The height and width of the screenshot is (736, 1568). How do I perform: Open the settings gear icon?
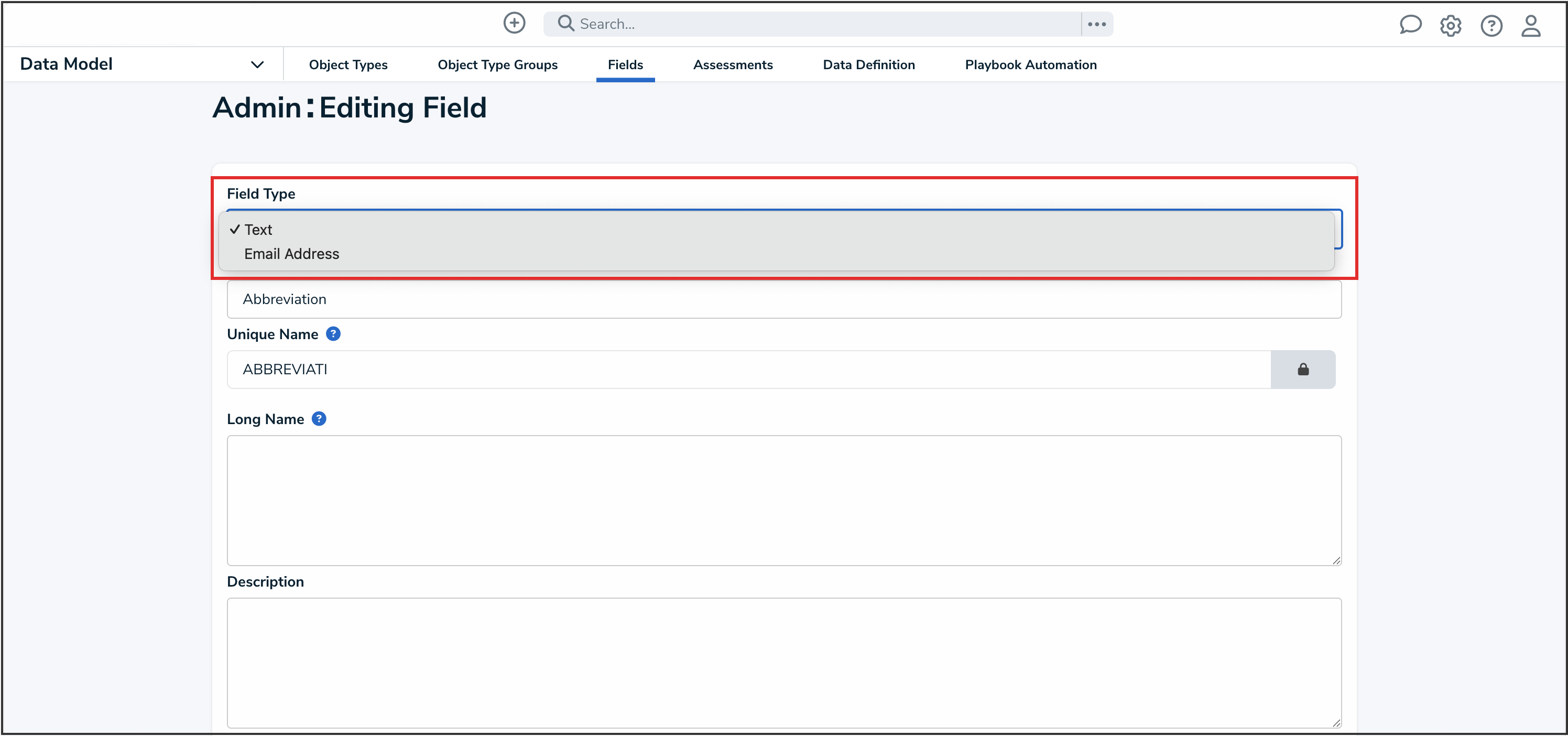tap(1451, 26)
